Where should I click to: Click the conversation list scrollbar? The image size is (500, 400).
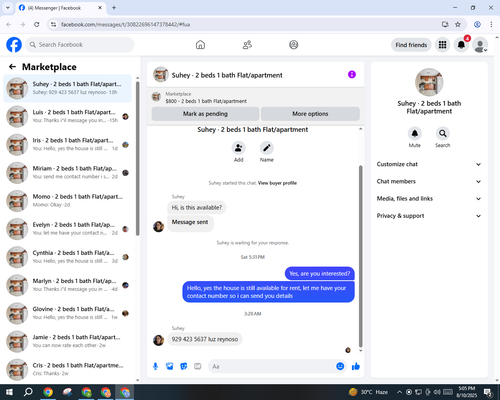click(137, 158)
